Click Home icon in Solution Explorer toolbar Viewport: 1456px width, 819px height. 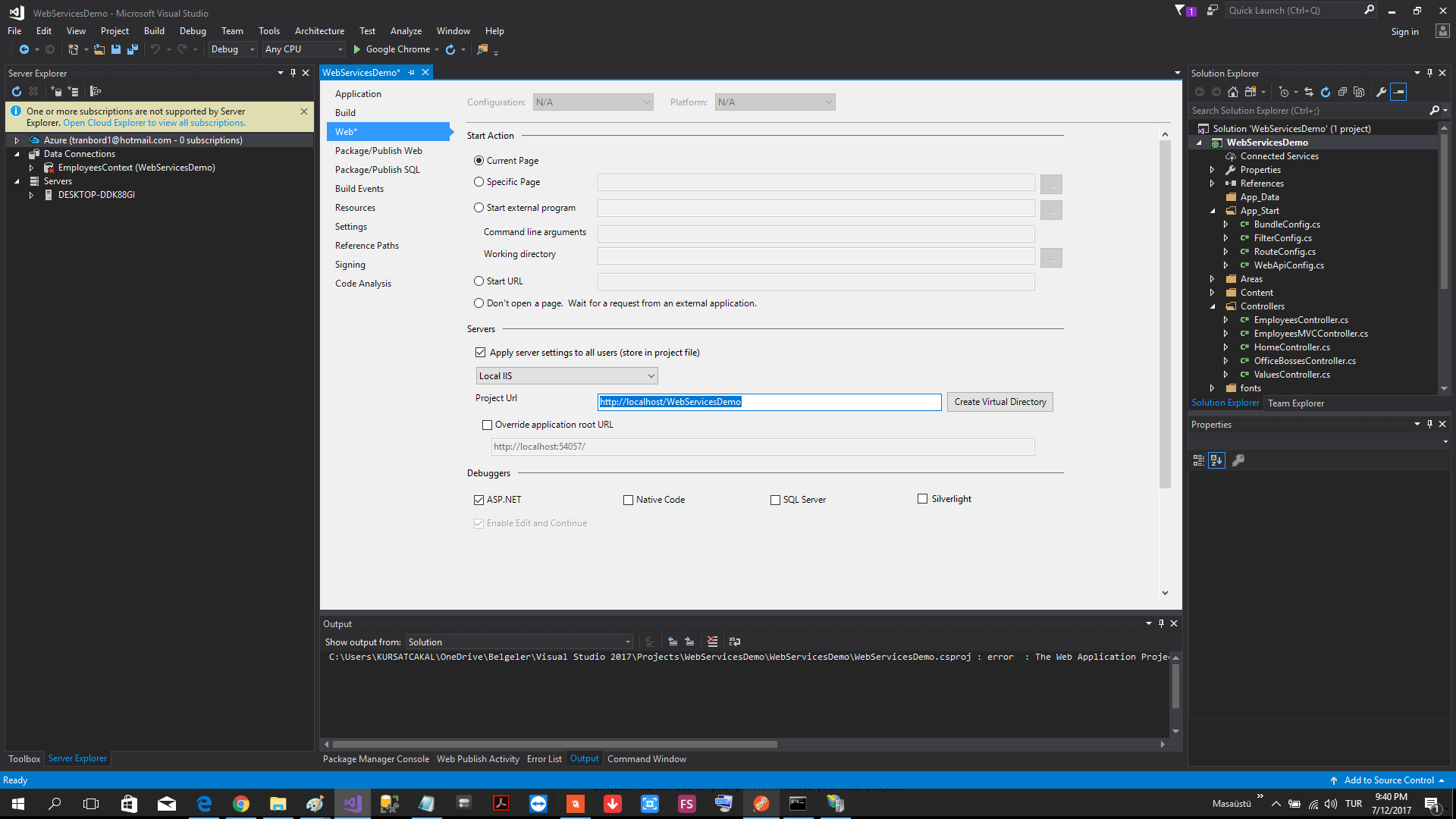click(1233, 92)
